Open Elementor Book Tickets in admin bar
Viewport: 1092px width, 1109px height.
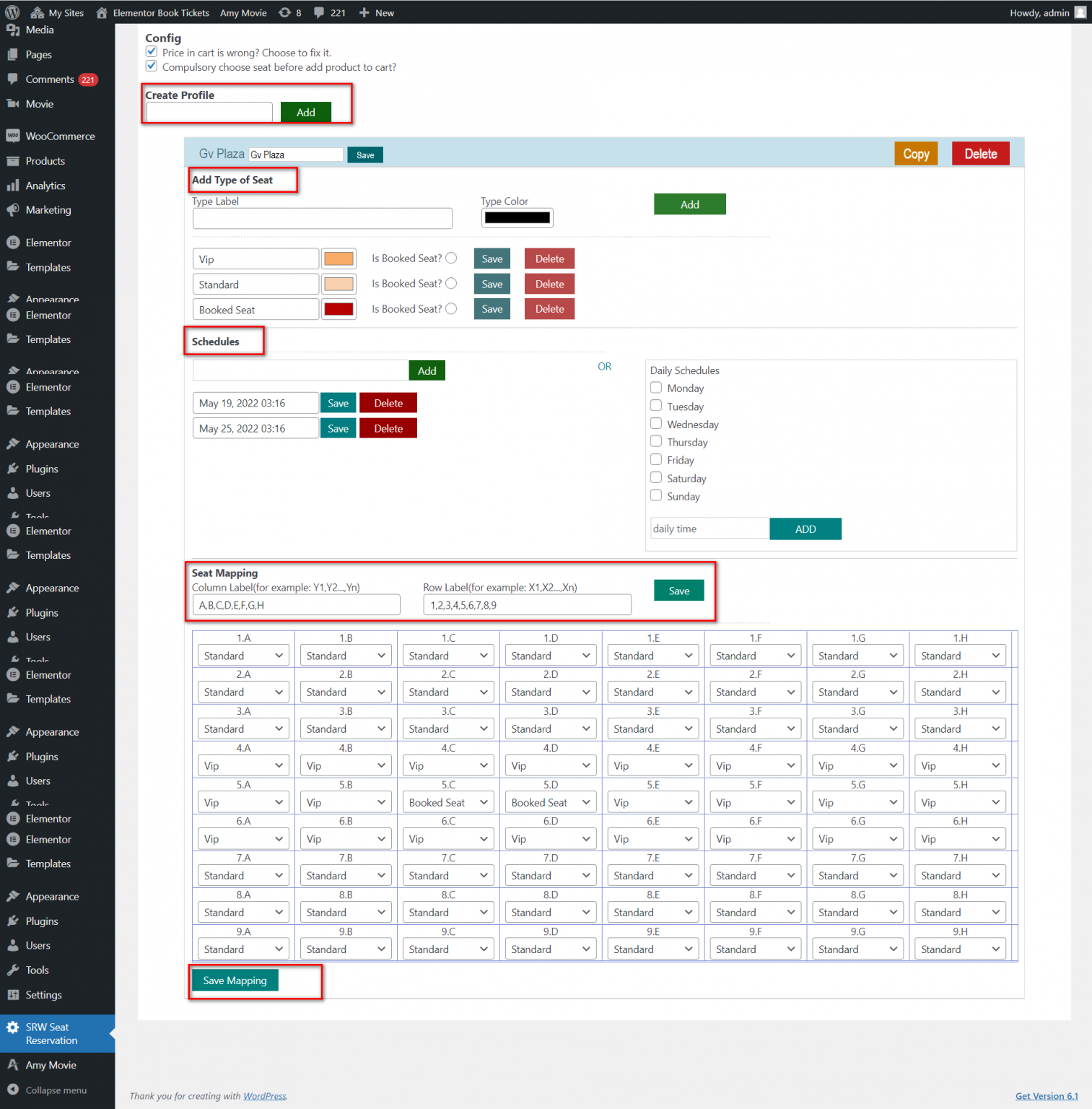point(160,12)
